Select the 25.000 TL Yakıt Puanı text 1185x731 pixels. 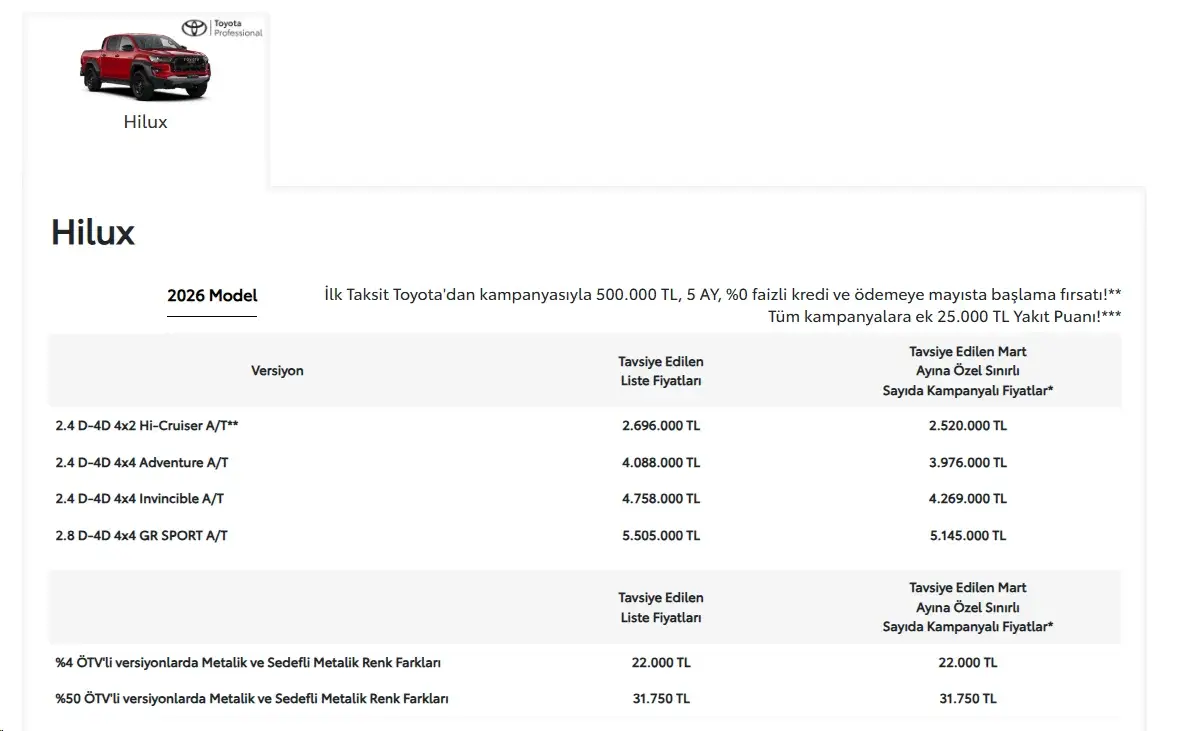point(945,316)
